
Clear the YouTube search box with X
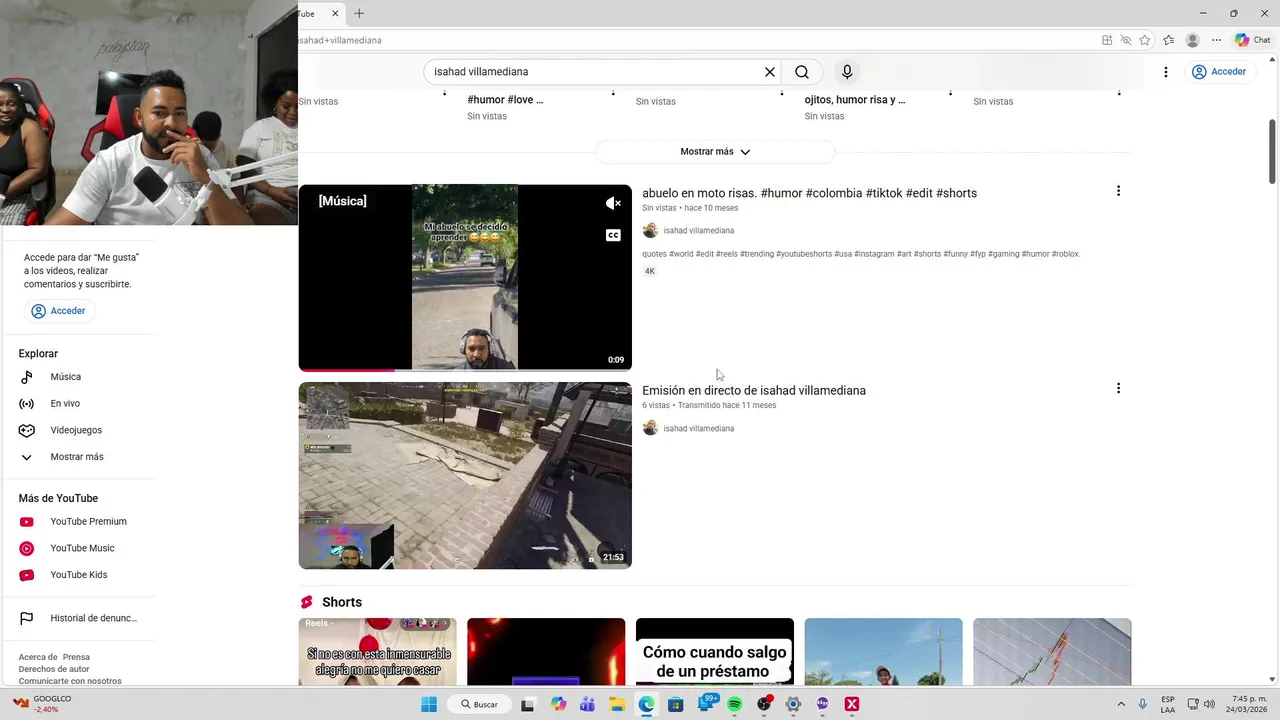[x=770, y=72]
